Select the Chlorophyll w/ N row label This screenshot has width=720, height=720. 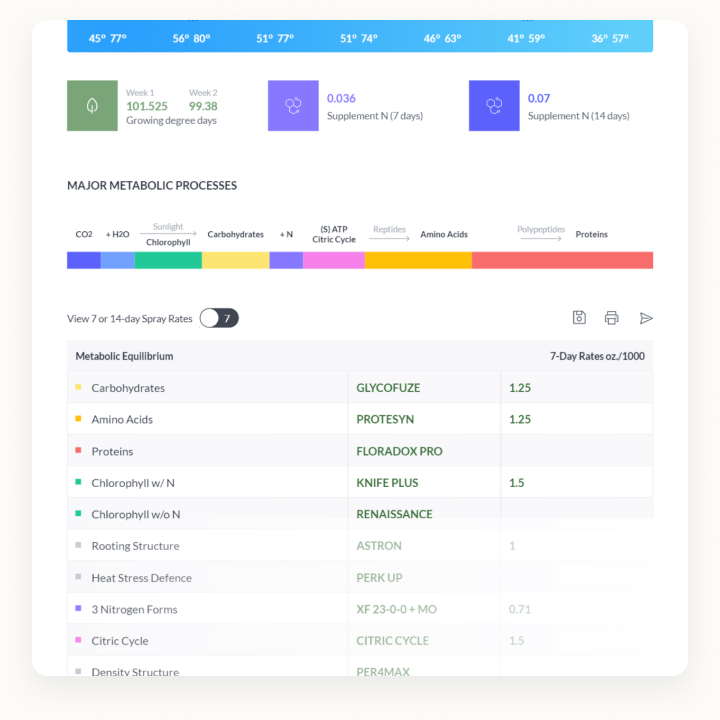tap(133, 483)
